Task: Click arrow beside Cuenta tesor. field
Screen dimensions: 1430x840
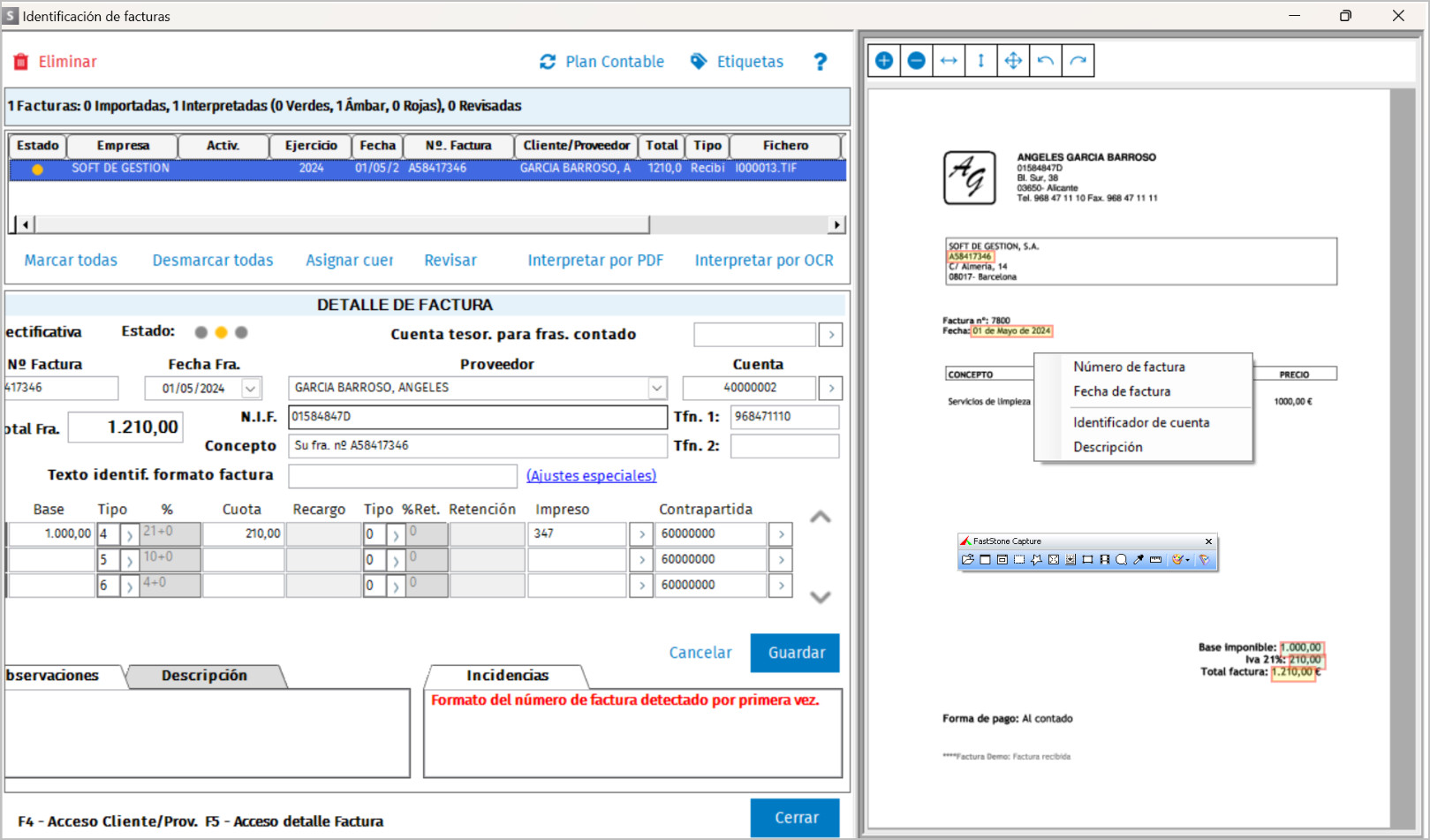Action: (x=830, y=335)
